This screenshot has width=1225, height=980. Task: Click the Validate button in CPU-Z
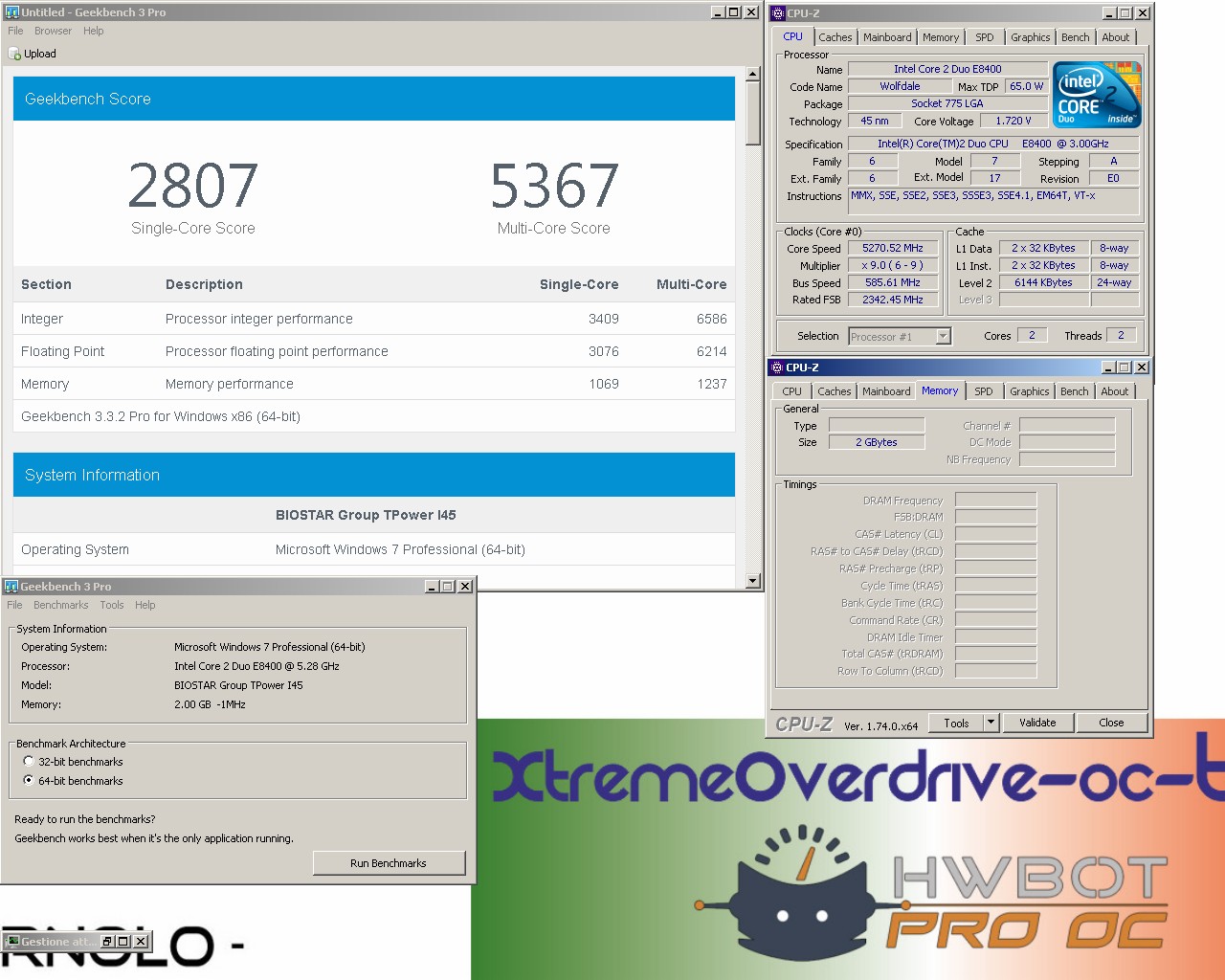coord(1037,723)
